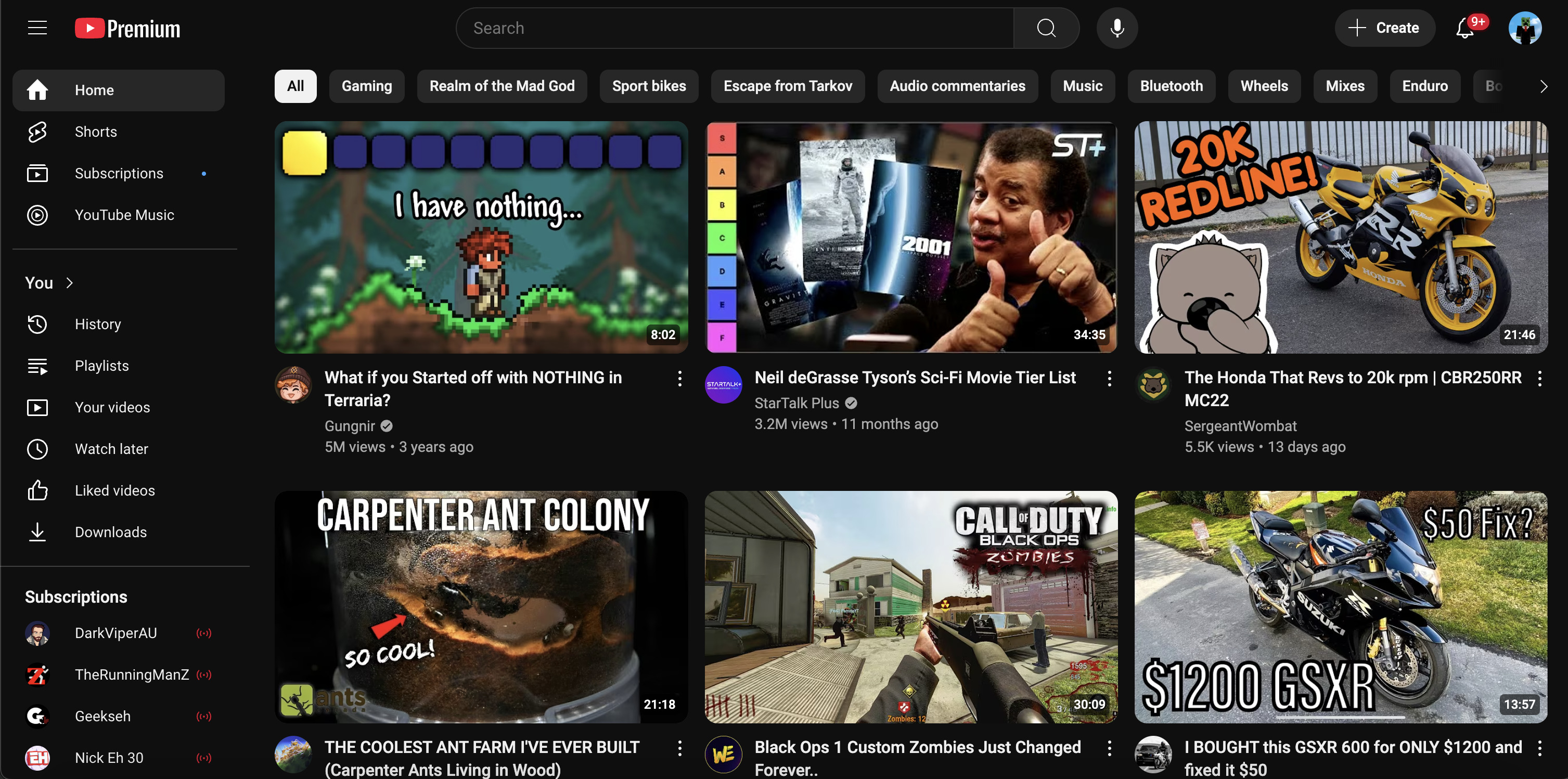Screen dimensions: 1568x779
Task: Select the Mixes chip
Action: pos(1345,86)
